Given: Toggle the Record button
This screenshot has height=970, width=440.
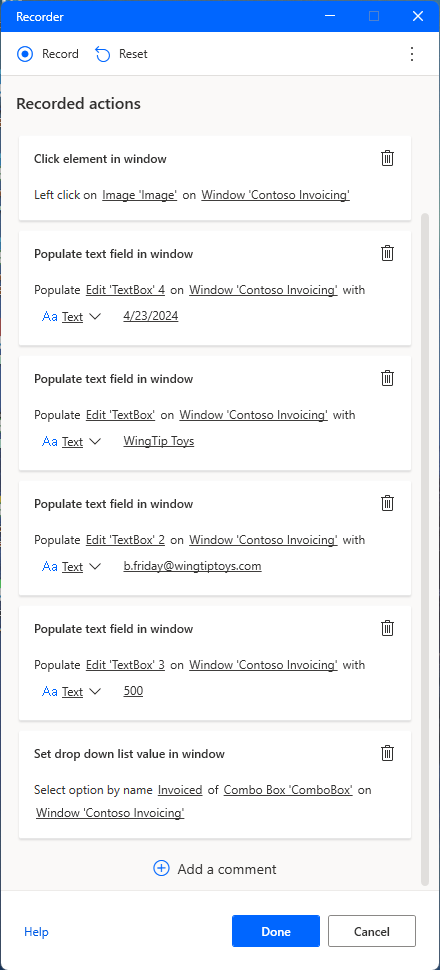Looking at the screenshot, I should tap(48, 54).
